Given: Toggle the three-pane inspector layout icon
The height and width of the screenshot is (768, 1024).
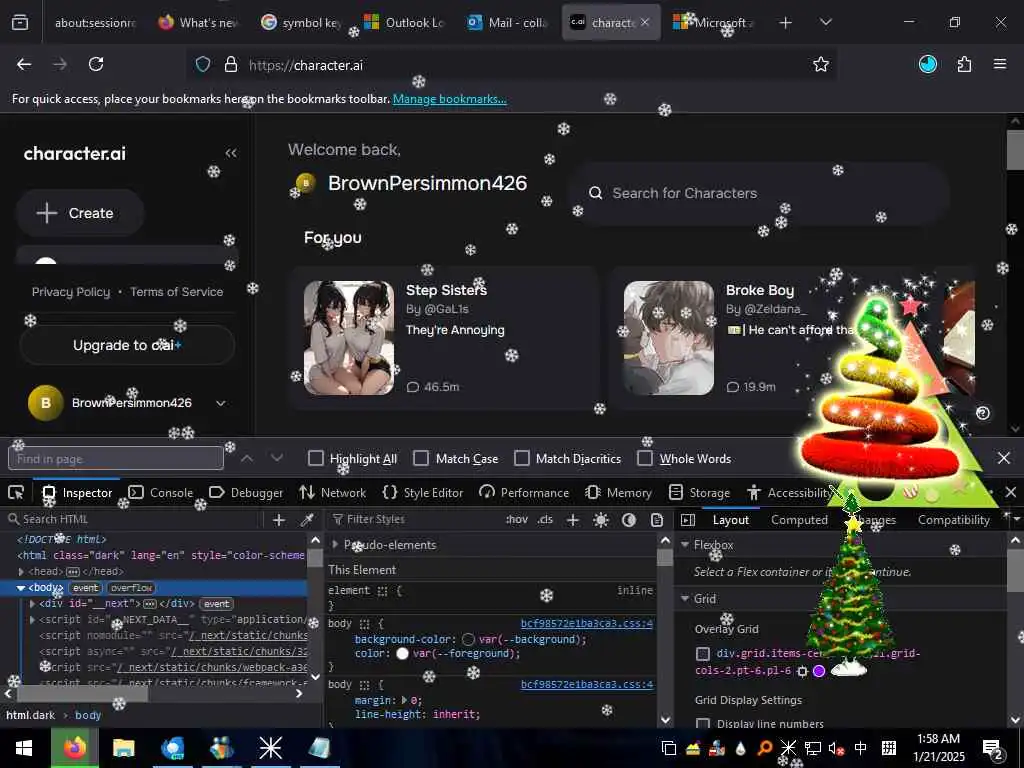Looking at the screenshot, I should pyautogui.click(x=688, y=520).
